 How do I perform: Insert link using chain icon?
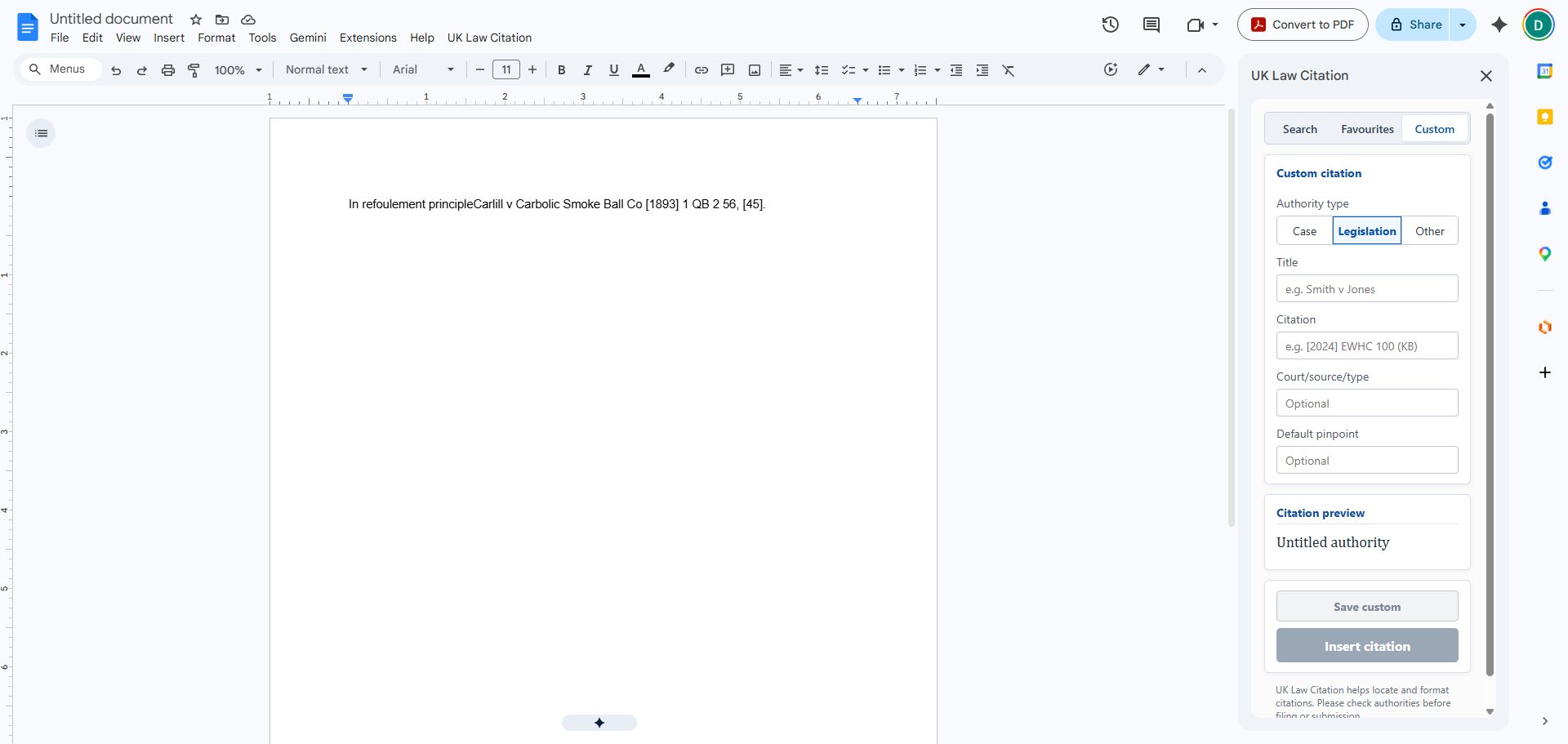point(701,70)
